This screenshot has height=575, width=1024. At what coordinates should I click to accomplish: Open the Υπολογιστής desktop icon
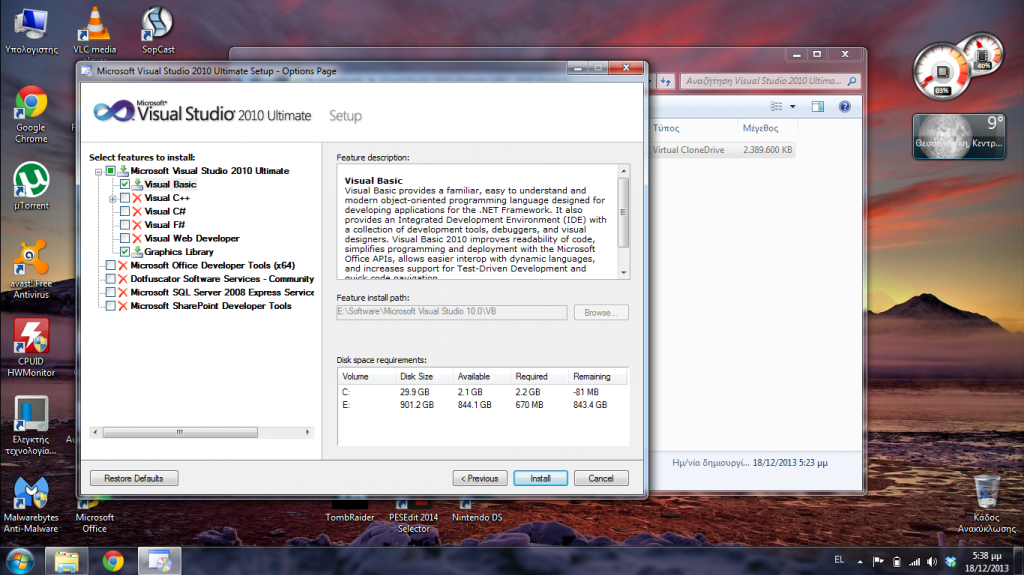click(x=31, y=31)
